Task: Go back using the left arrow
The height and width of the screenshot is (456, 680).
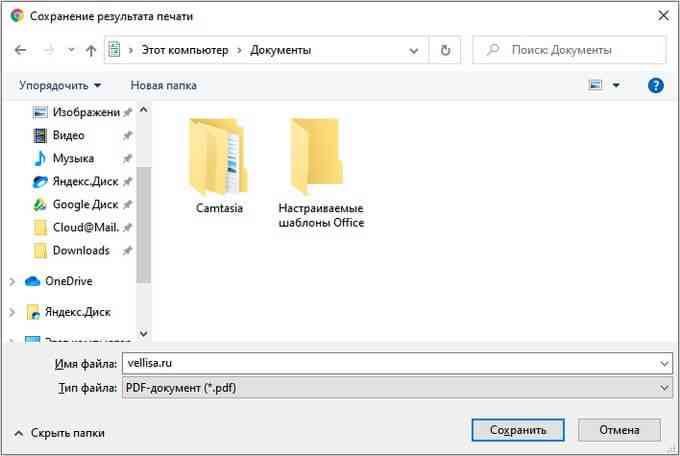Action: (x=20, y=50)
